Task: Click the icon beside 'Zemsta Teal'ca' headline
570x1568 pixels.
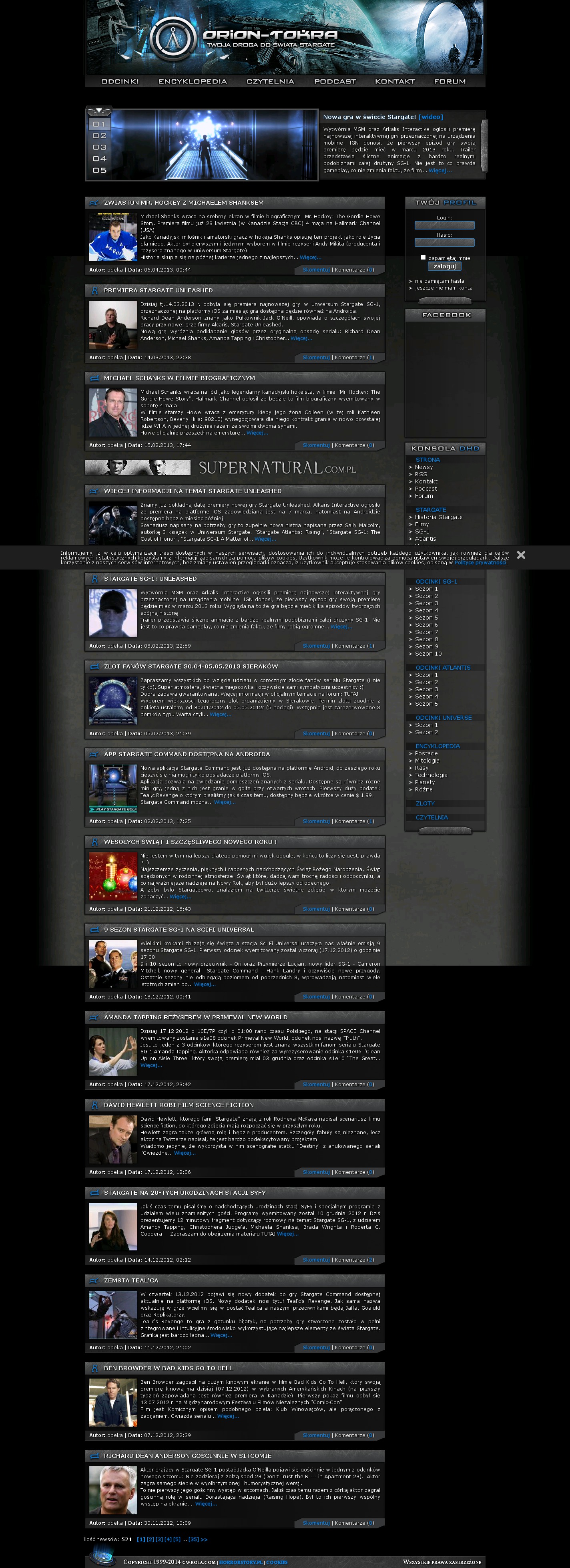Action: coord(94,1280)
